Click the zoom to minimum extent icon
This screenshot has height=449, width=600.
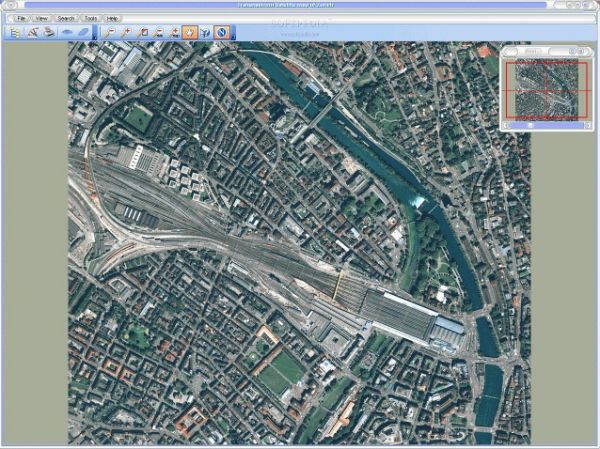pos(158,33)
